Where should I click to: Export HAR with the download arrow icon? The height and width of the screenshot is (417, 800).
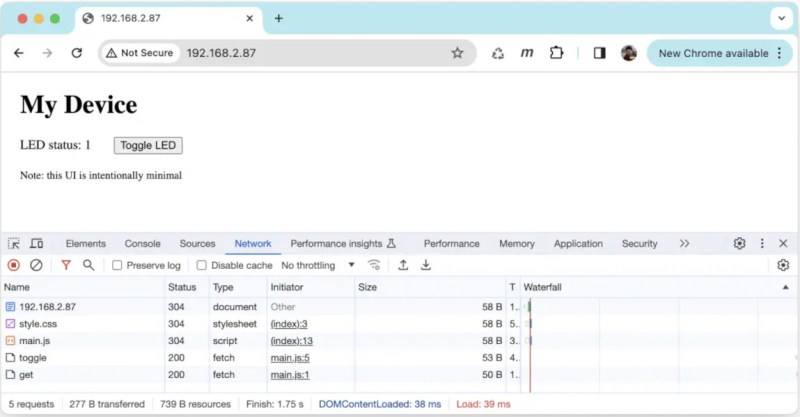click(x=426, y=265)
